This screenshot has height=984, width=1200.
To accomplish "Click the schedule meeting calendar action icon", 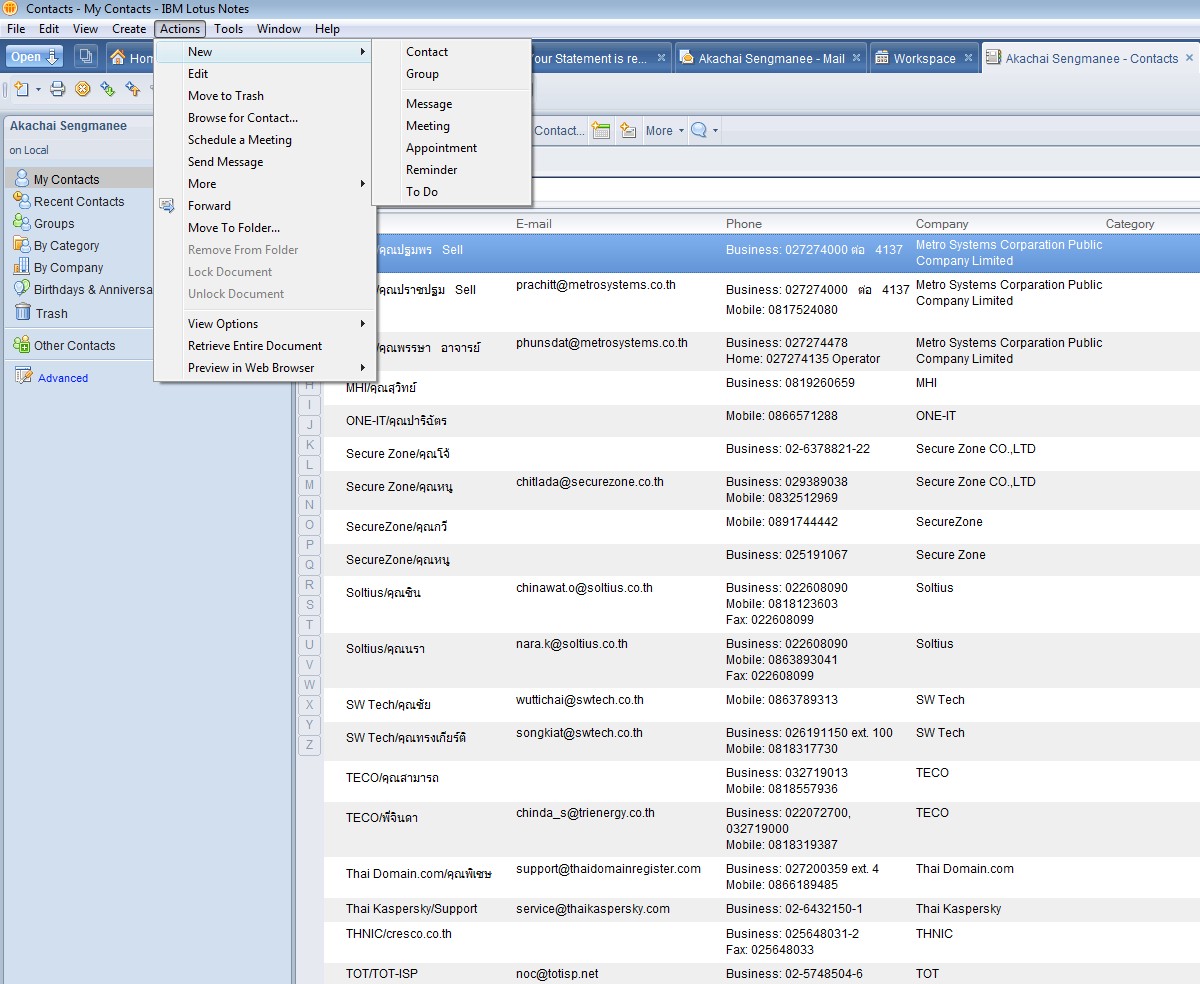I will (601, 130).
